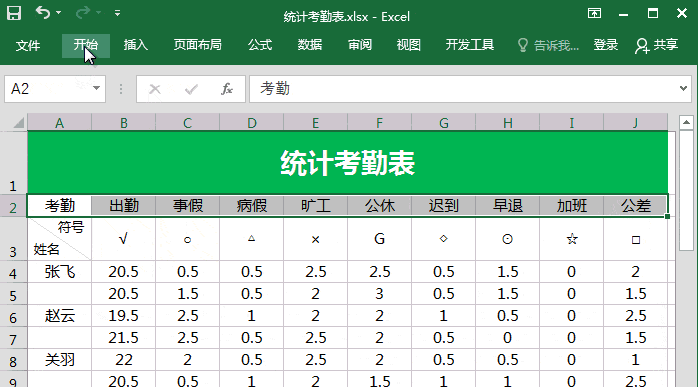Click the name cell 赵云
The image size is (699, 387).
click(60, 316)
